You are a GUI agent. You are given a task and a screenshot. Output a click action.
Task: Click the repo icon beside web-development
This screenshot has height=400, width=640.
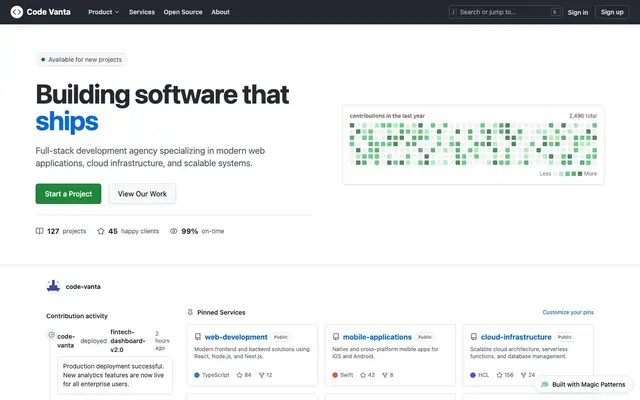pos(198,337)
